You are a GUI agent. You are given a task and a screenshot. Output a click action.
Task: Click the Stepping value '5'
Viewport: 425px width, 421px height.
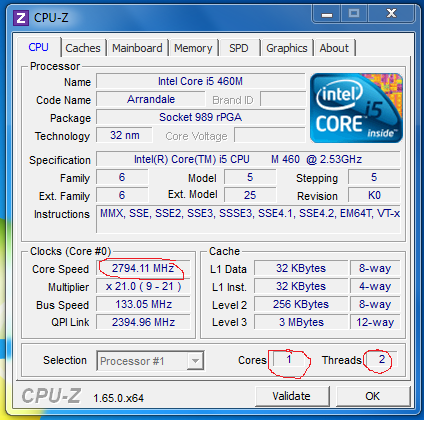click(374, 177)
